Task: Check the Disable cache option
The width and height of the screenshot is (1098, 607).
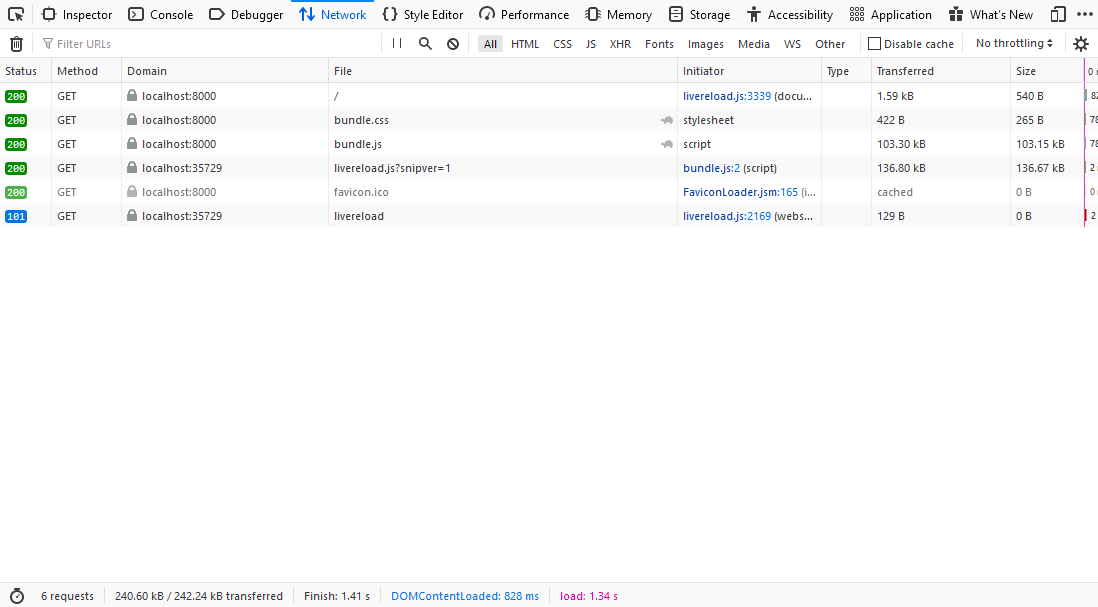Action: tap(873, 43)
